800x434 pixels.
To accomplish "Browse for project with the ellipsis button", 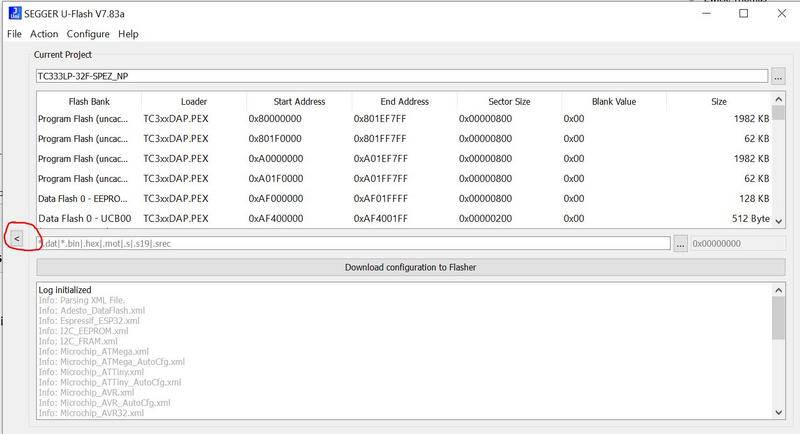I will (x=778, y=76).
